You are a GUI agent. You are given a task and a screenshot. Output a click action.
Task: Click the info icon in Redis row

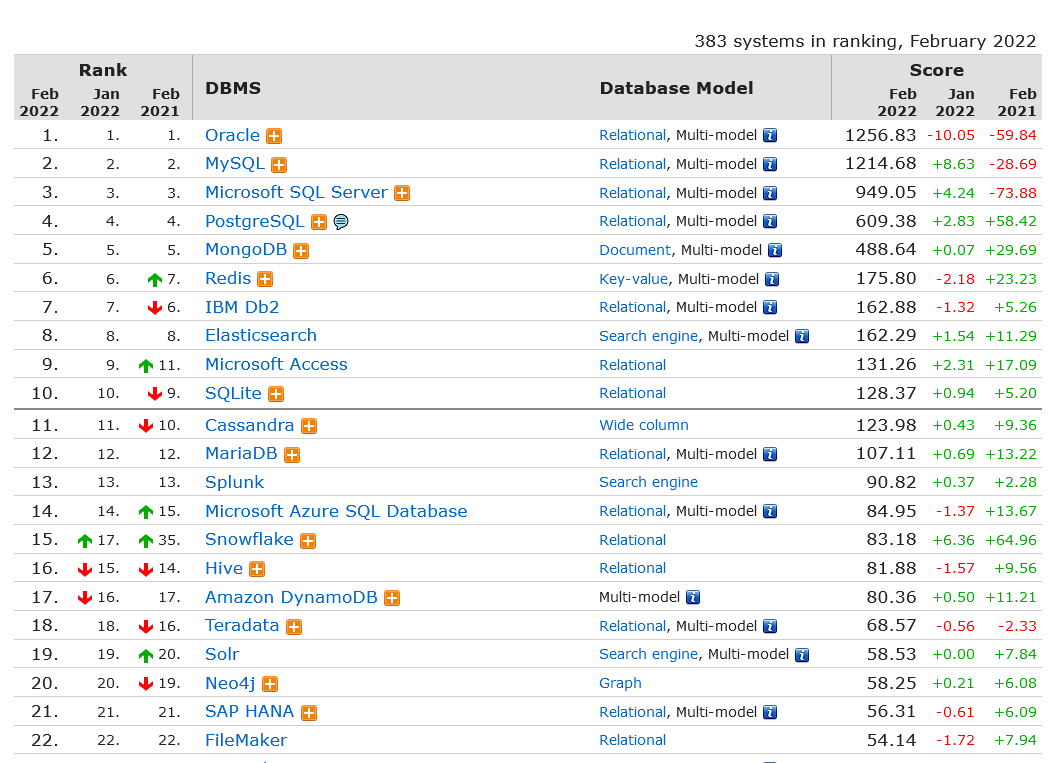[772, 279]
